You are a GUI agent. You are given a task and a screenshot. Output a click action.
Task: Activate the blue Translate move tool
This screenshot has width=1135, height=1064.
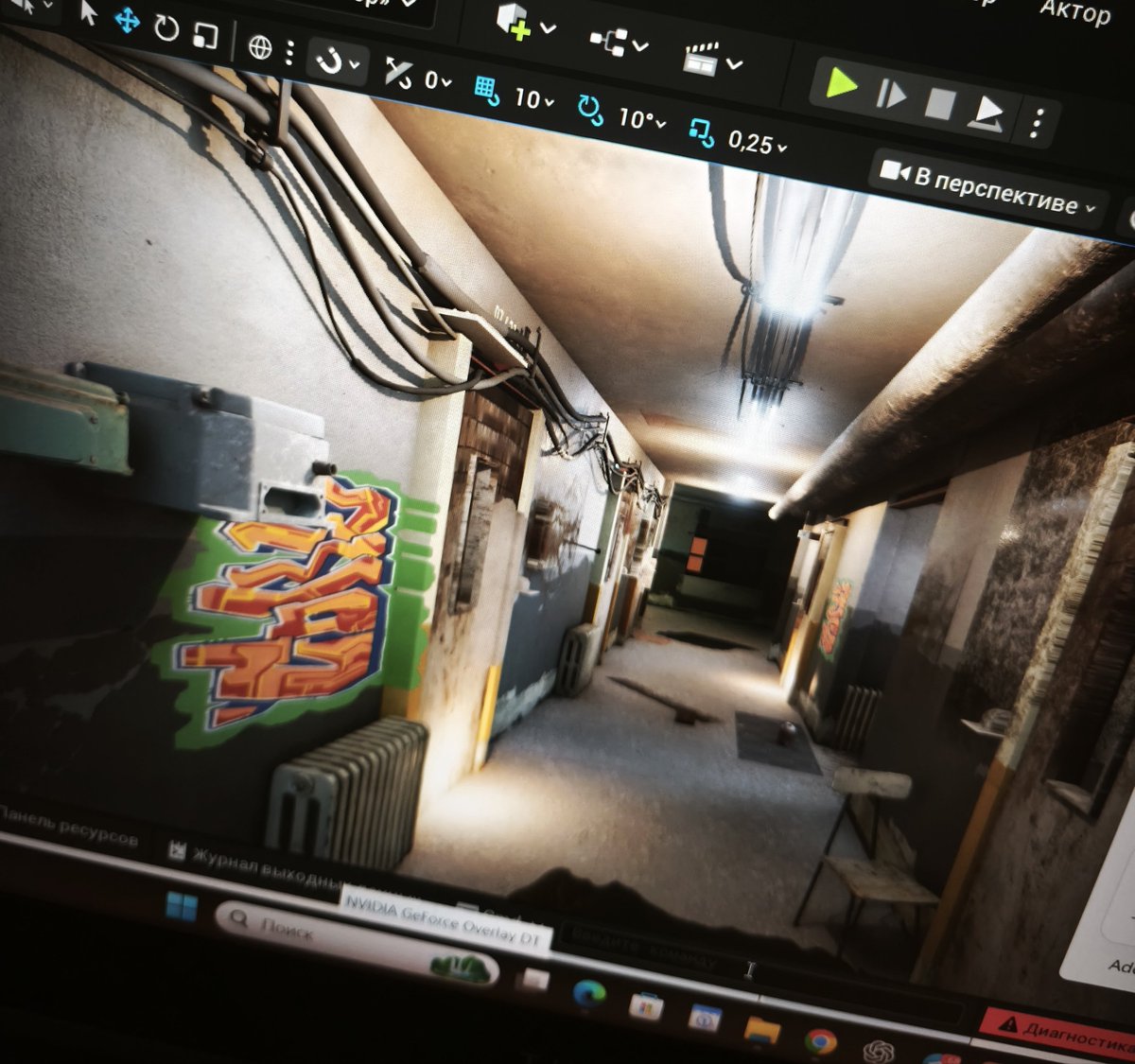(x=127, y=20)
